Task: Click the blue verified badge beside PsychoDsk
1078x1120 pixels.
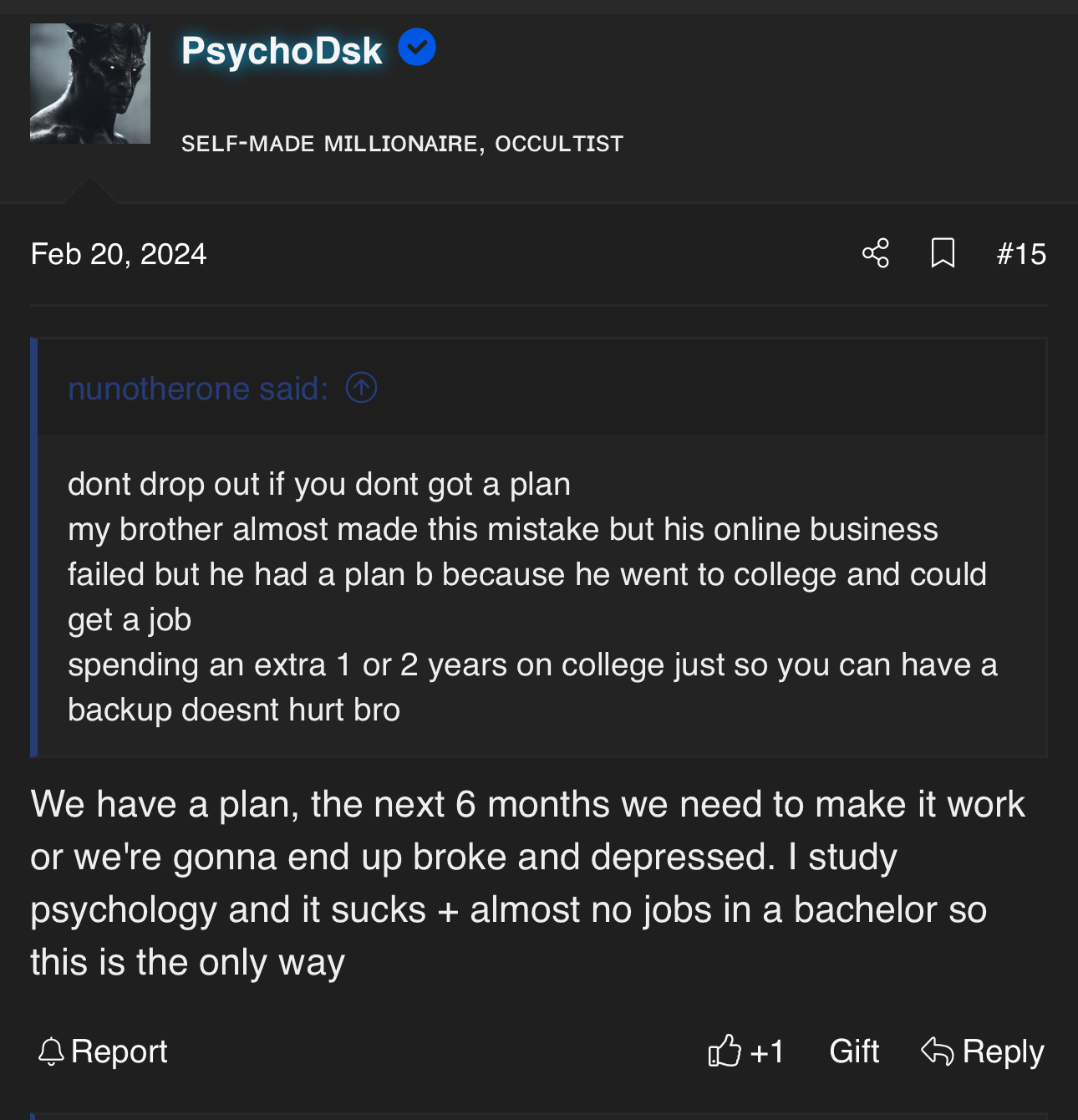Action: [417, 48]
